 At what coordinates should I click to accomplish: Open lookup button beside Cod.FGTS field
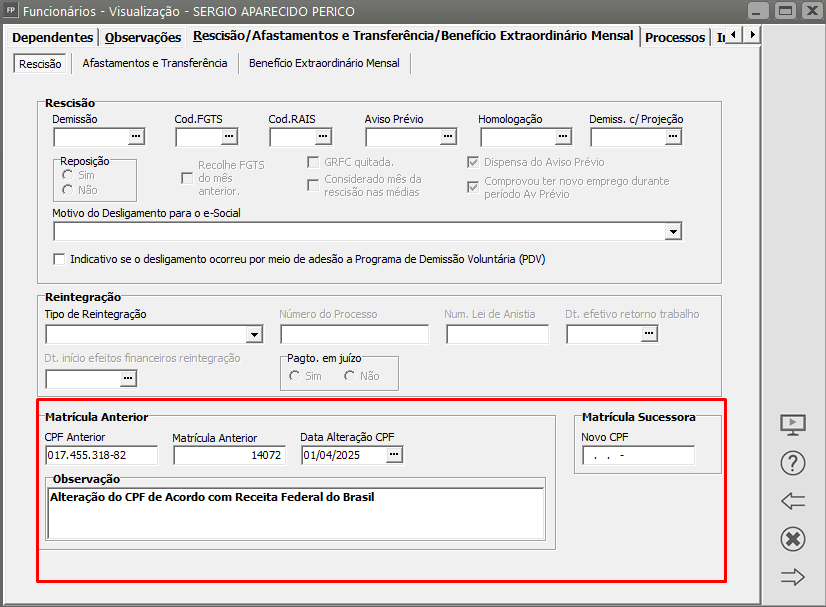pyautogui.click(x=229, y=137)
